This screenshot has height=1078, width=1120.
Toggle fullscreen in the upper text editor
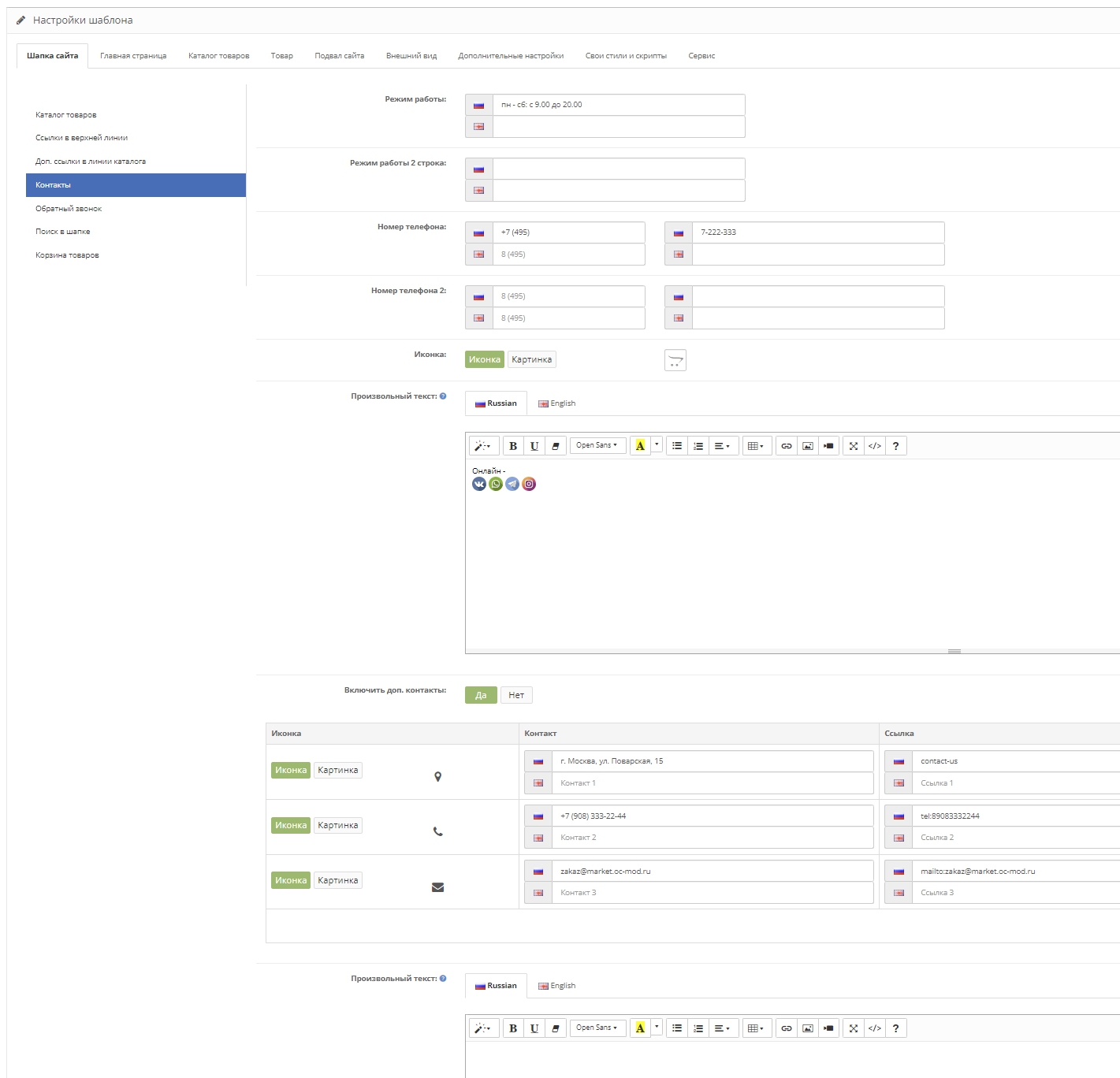(853, 446)
